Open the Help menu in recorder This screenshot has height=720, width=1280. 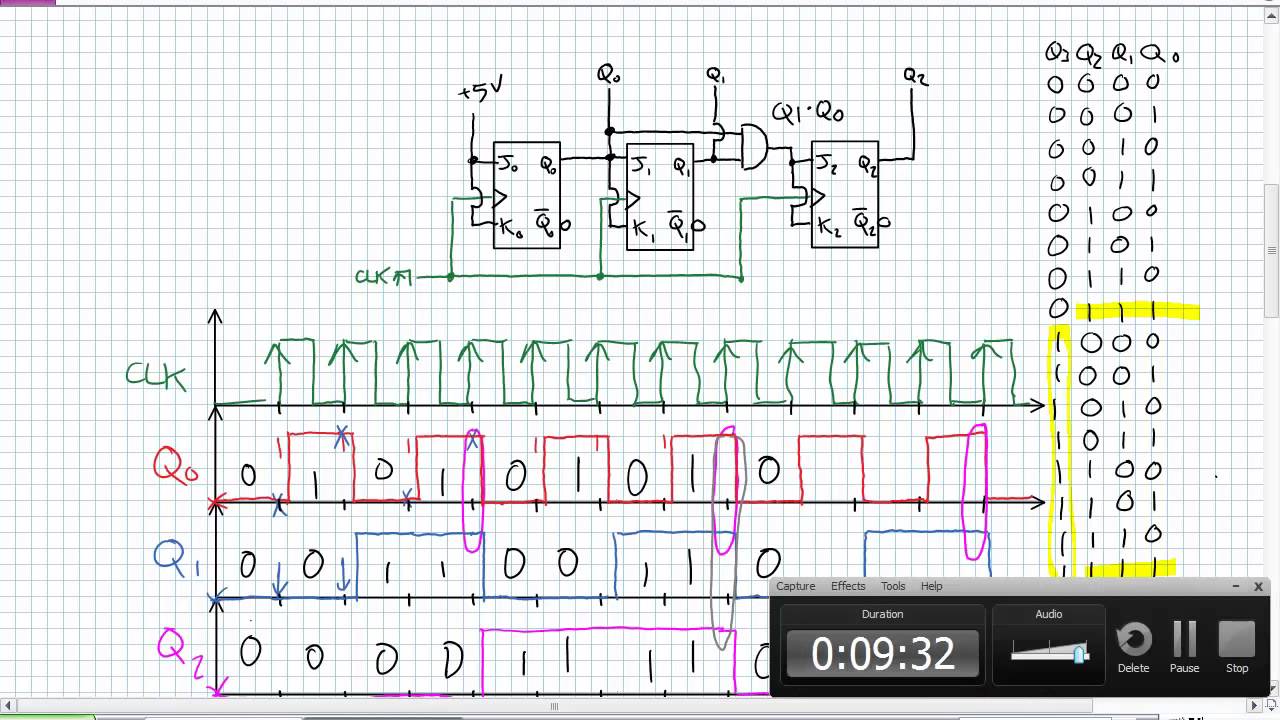pyautogui.click(x=931, y=586)
